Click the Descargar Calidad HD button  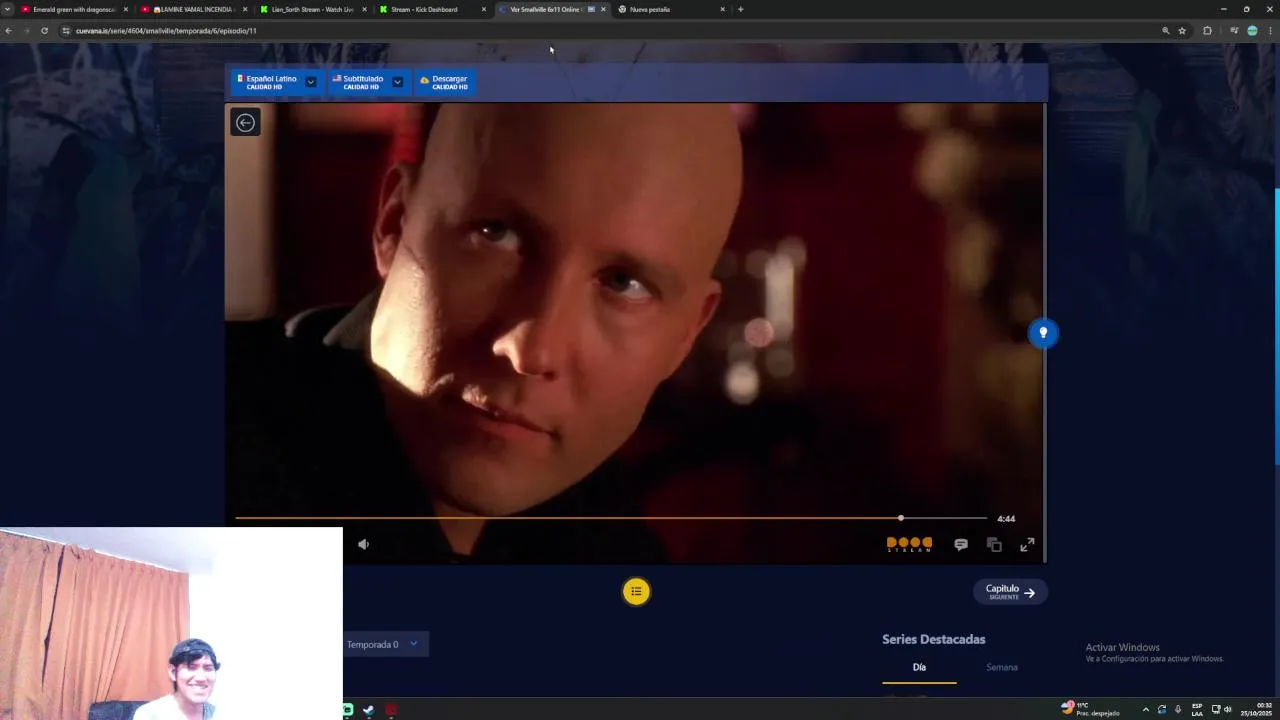pyautogui.click(x=444, y=82)
